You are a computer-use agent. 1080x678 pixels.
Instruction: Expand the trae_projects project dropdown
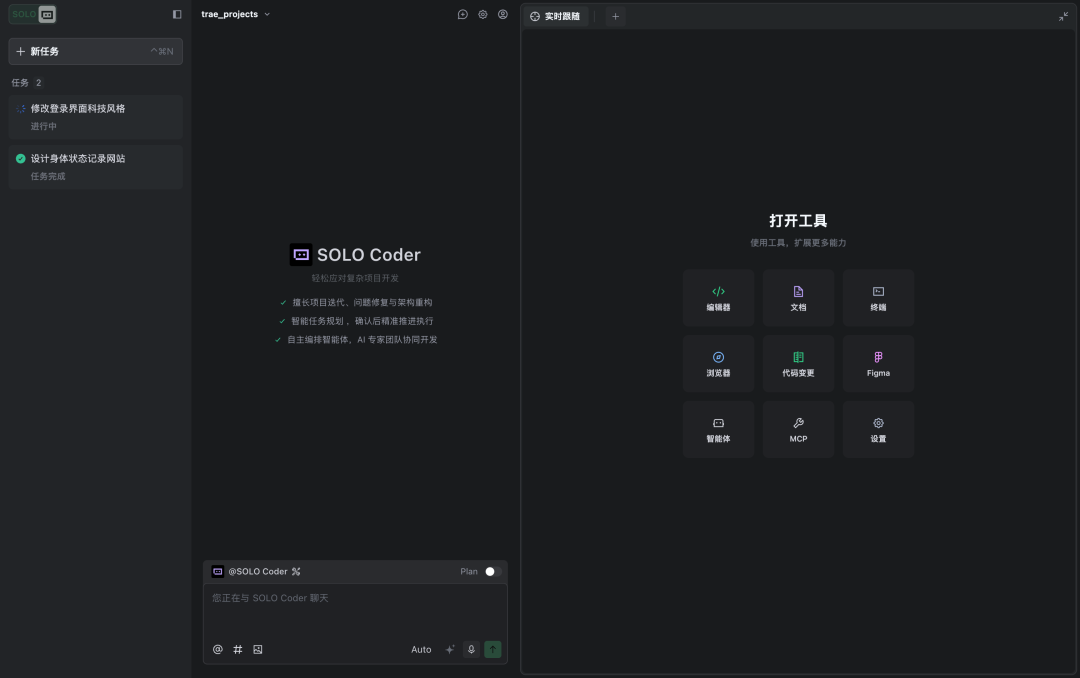[x=236, y=14]
